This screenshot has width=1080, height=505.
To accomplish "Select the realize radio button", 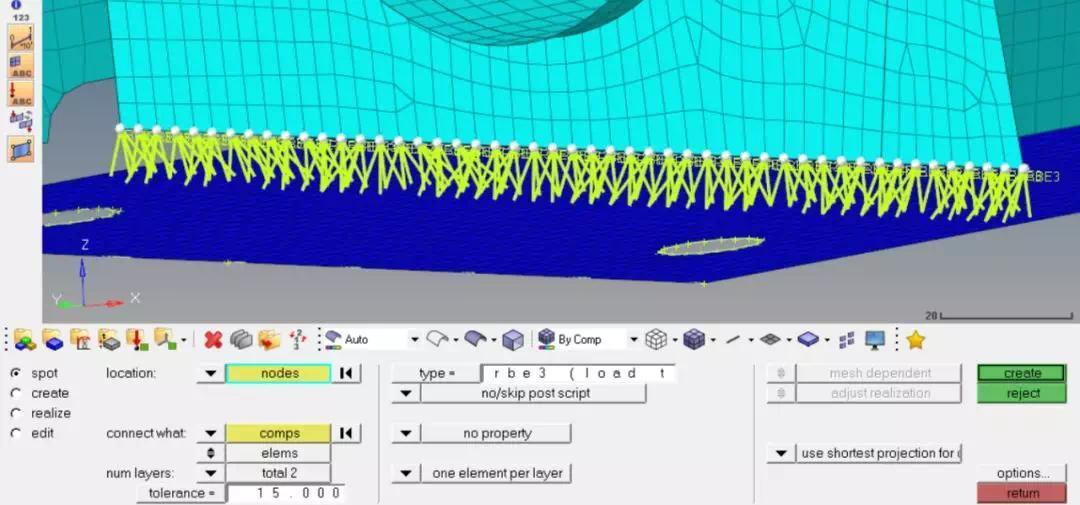I will coord(16,413).
